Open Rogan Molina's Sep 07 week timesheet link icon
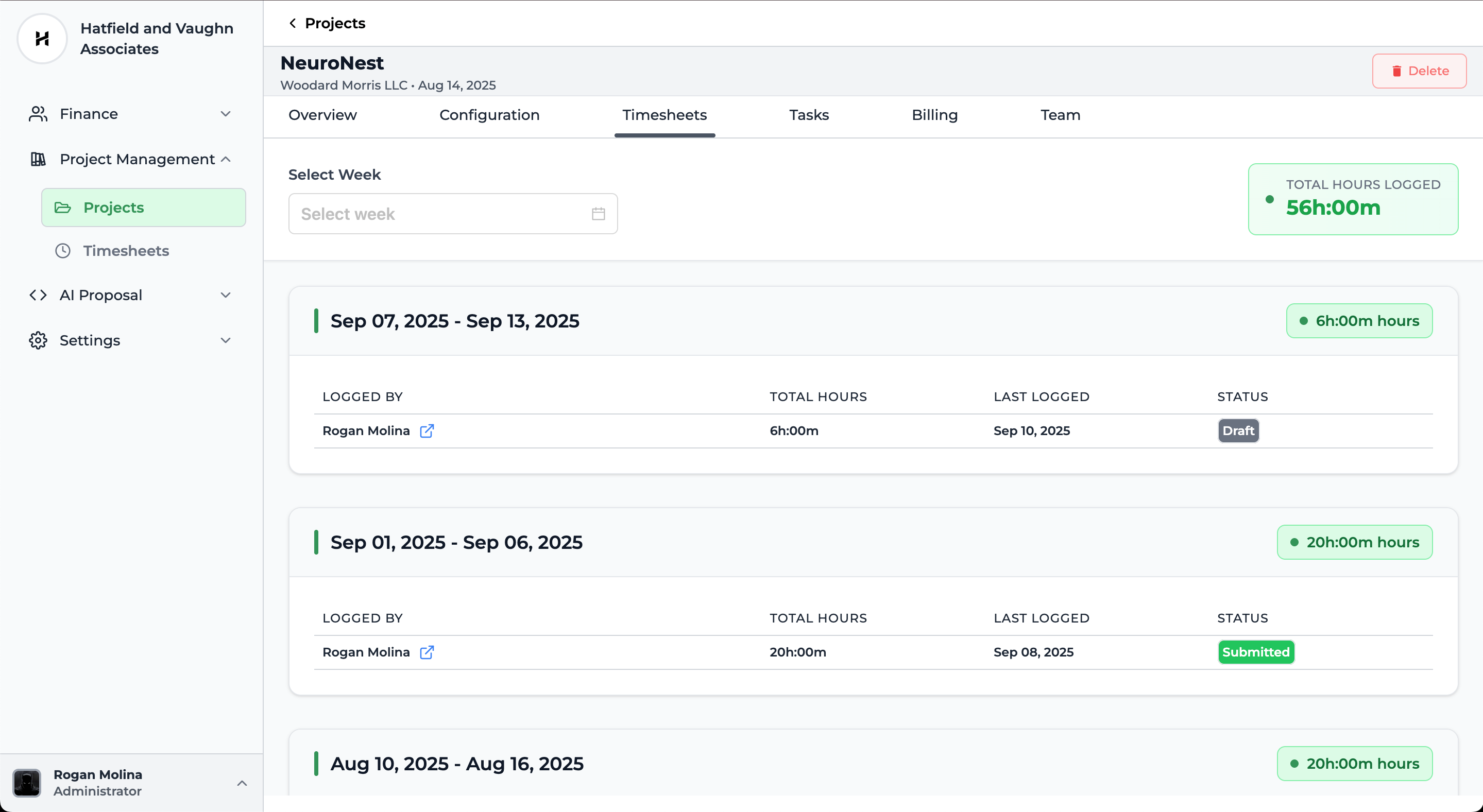 (427, 431)
